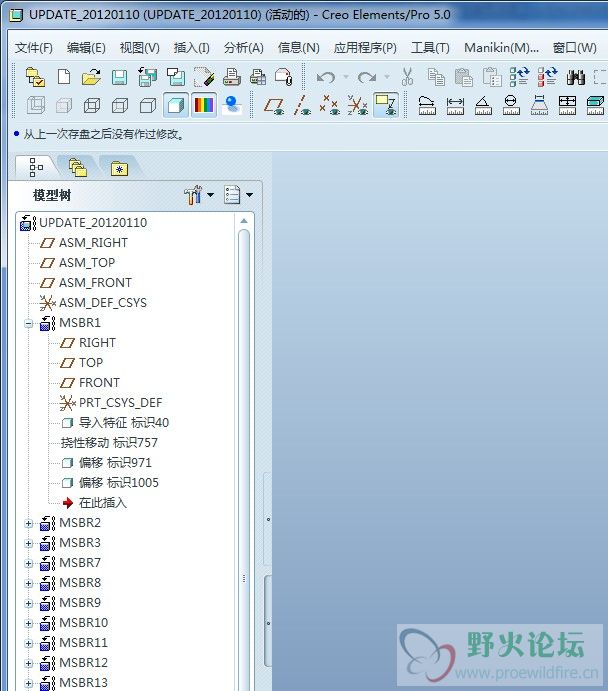Toggle datum axes display
The image size is (608, 691).
click(303, 105)
